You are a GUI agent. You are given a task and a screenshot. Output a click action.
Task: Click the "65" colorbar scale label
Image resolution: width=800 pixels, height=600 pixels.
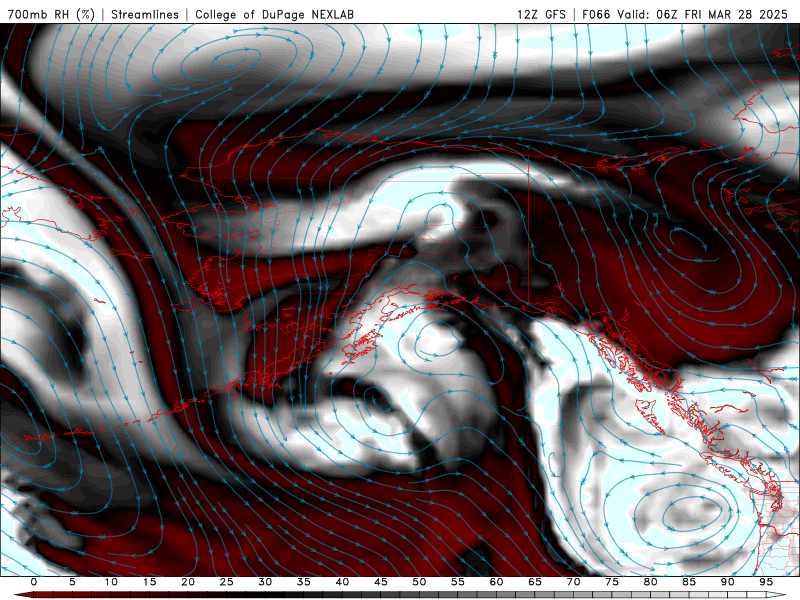535,582
